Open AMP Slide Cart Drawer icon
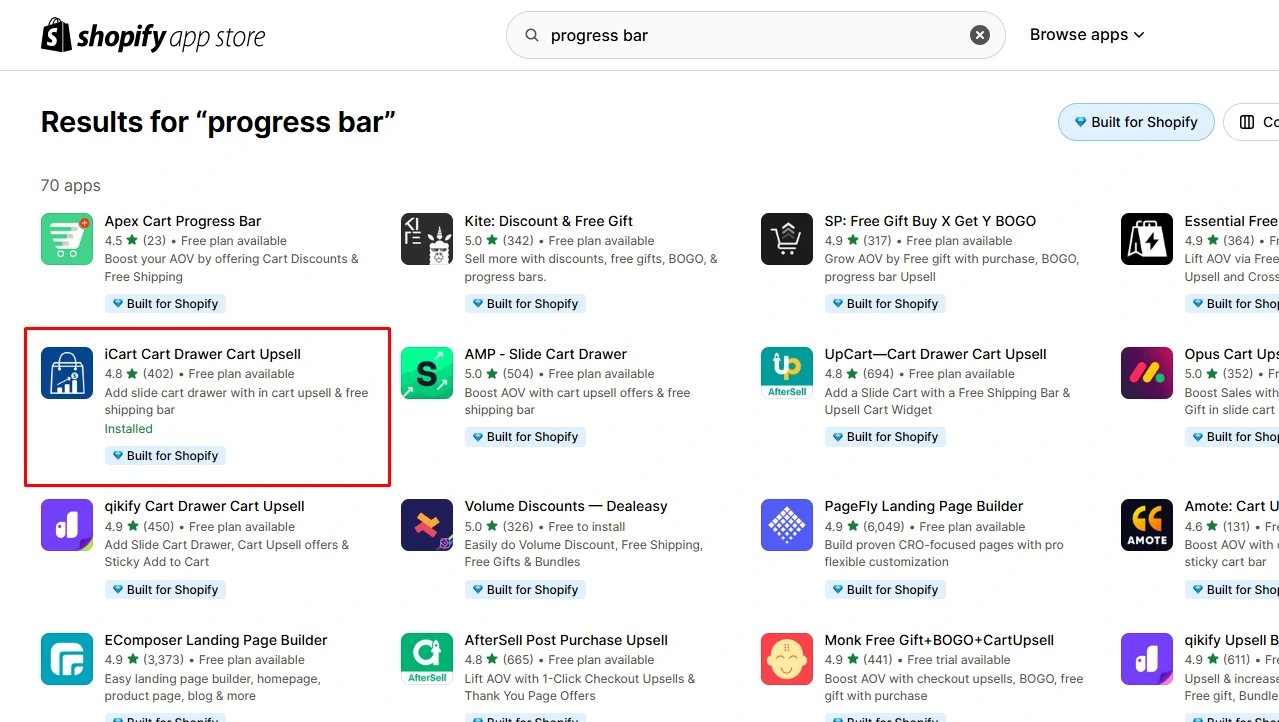This screenshot has width=1279, height=722. (x=427, y=372)
